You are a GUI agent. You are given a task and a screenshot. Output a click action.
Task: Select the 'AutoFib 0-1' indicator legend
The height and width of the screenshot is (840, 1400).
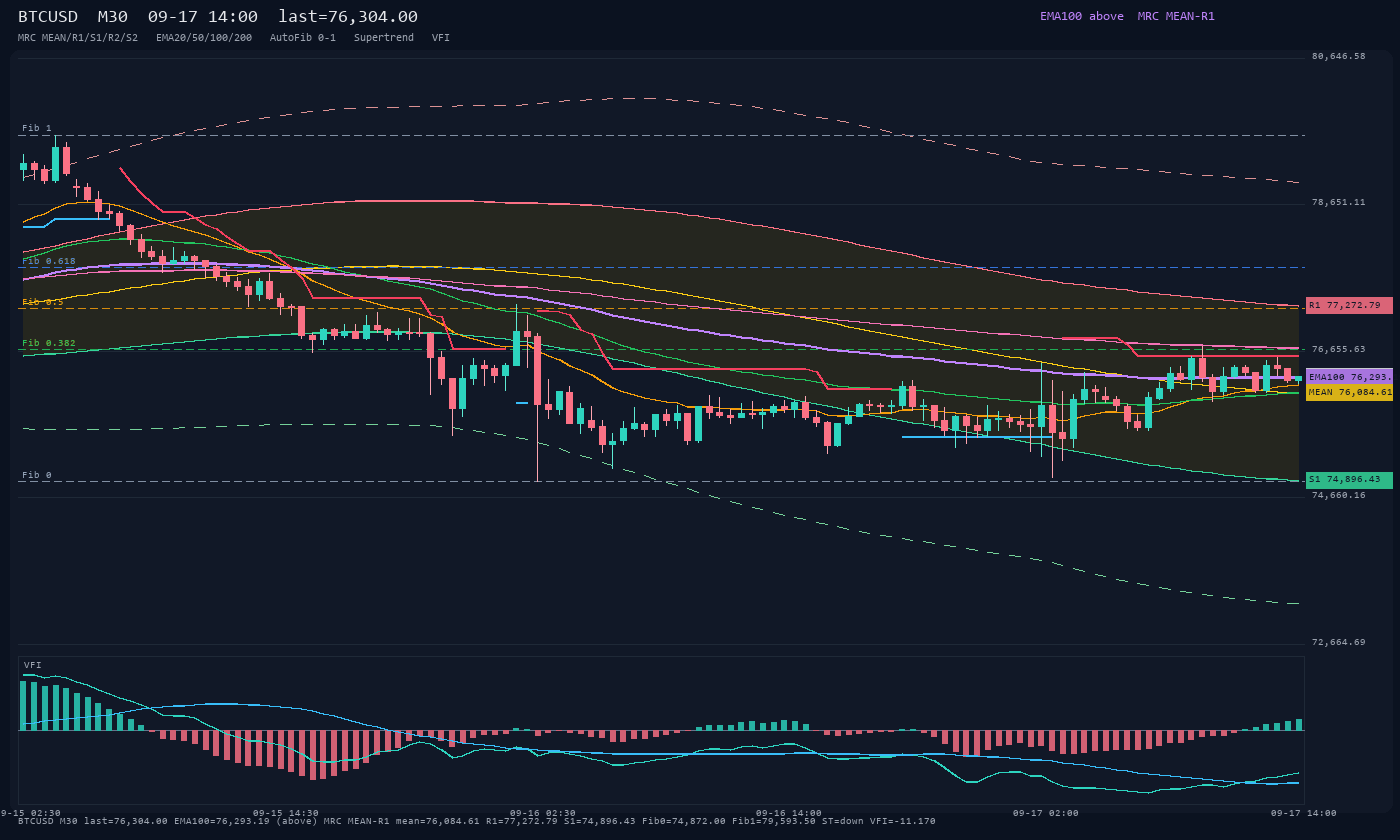coord(303,37)
